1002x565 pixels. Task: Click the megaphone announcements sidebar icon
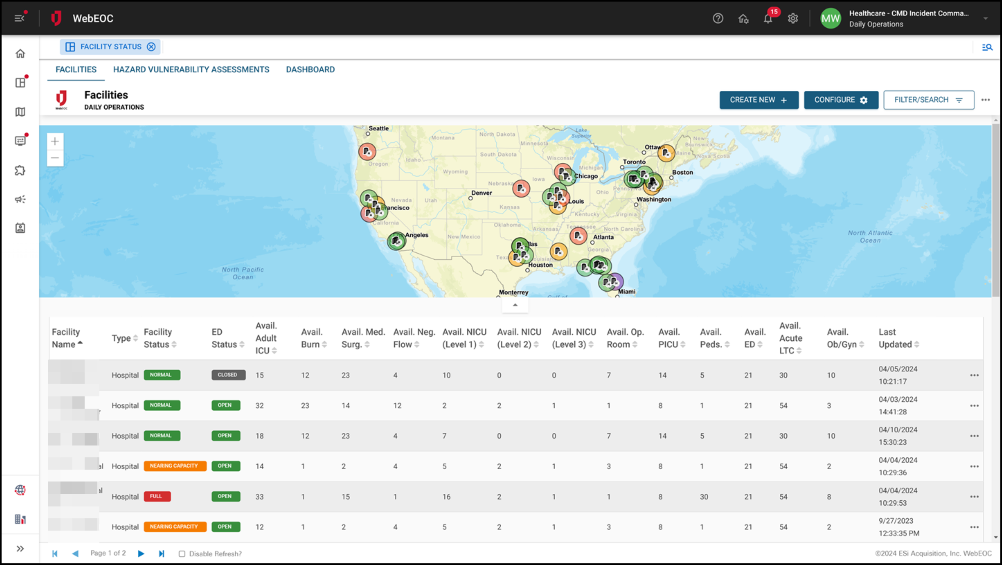point(20,199)
